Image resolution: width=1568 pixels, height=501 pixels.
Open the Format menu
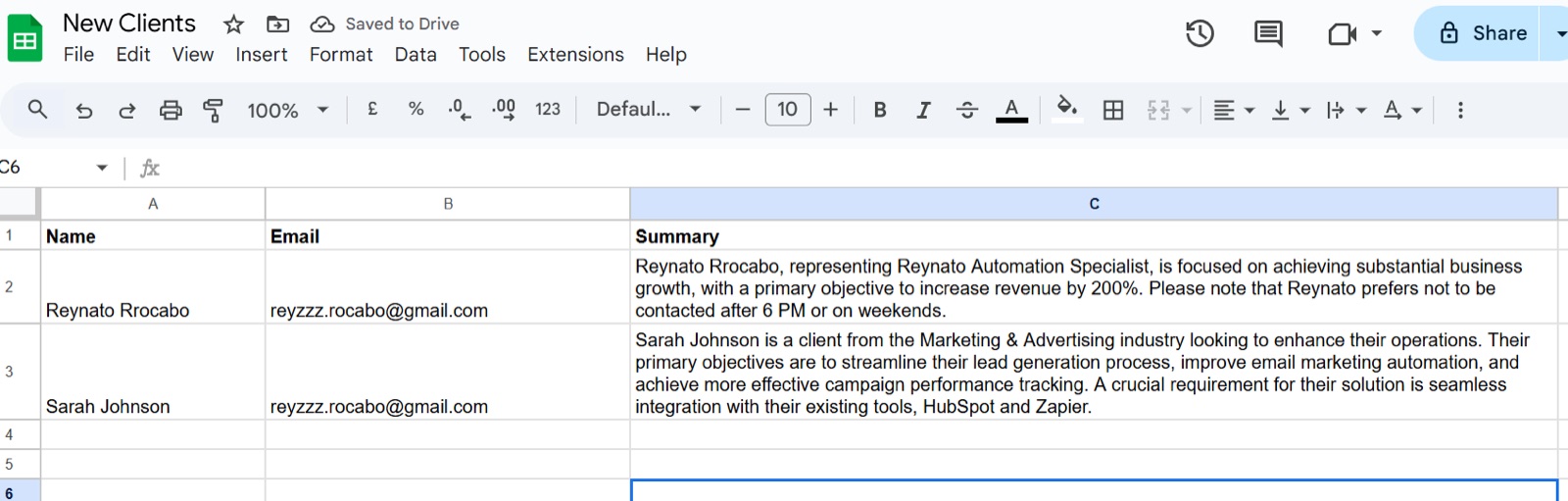coord(341,55)
